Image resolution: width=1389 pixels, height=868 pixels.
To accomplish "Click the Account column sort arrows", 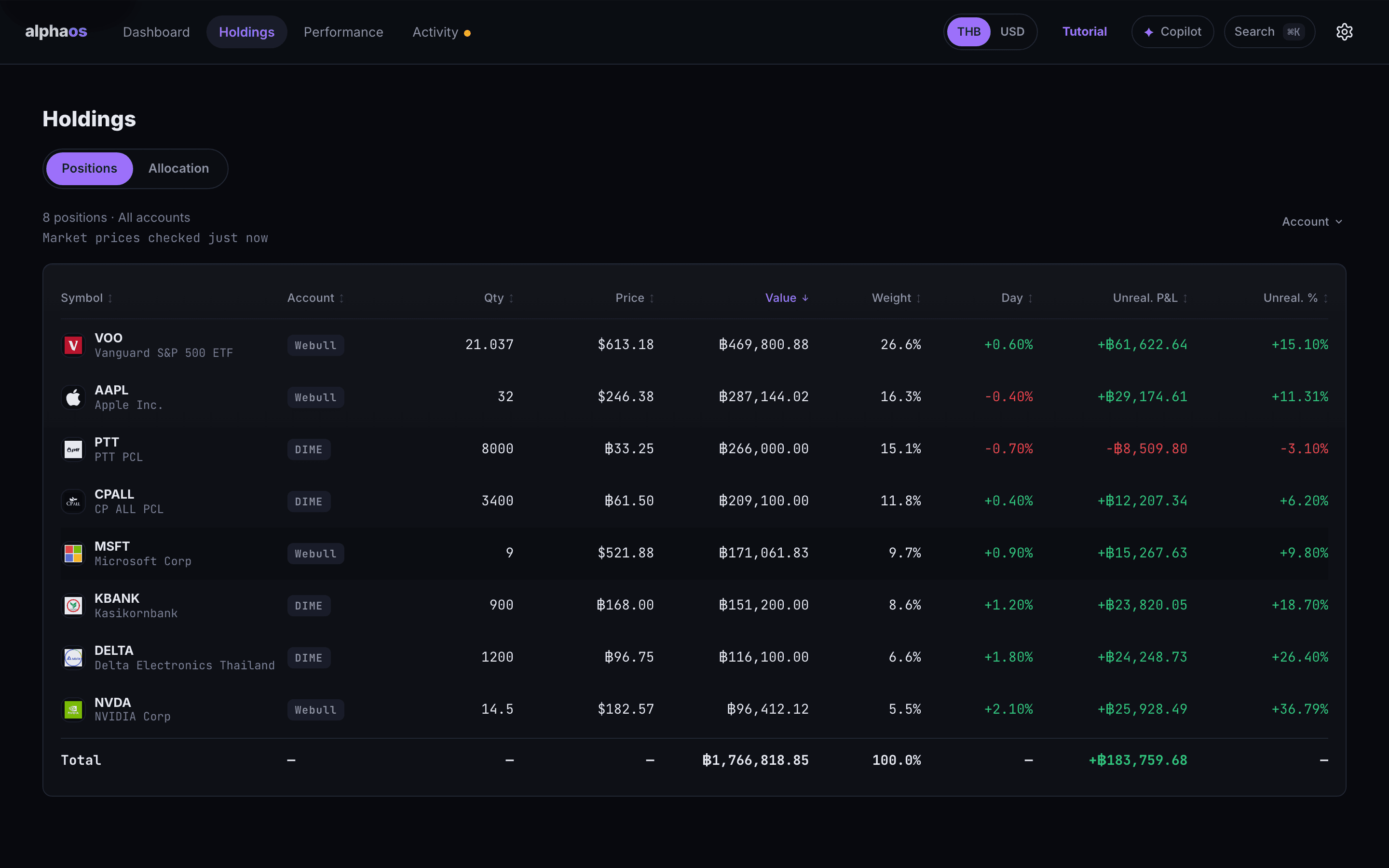I will pyautogui.click(x=341, y=298).
